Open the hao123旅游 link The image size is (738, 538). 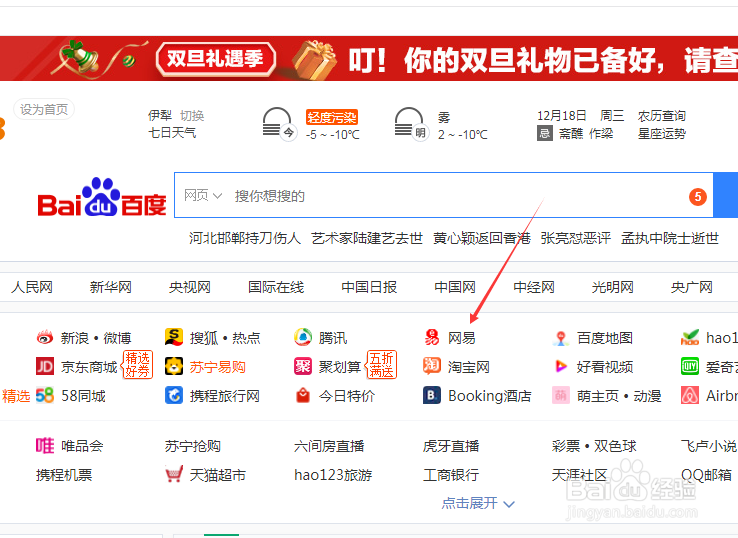coord(333,474)
